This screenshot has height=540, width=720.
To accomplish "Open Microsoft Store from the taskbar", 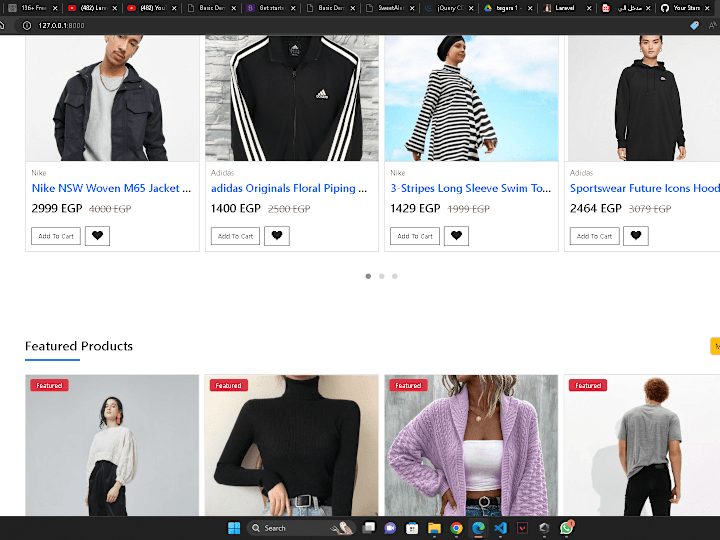I will (x=412, y=528).
